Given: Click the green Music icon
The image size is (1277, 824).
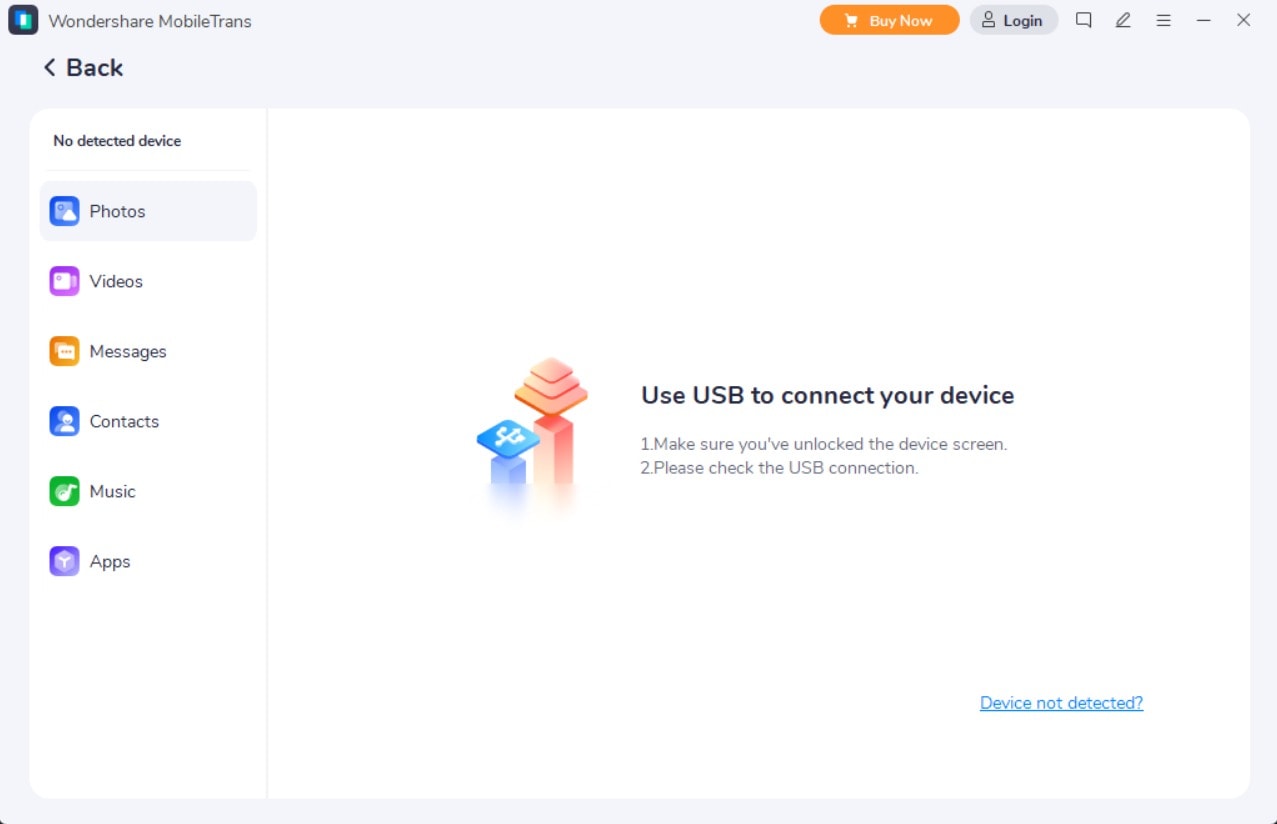Looking at the screenshot, I should tap(64, 491).
